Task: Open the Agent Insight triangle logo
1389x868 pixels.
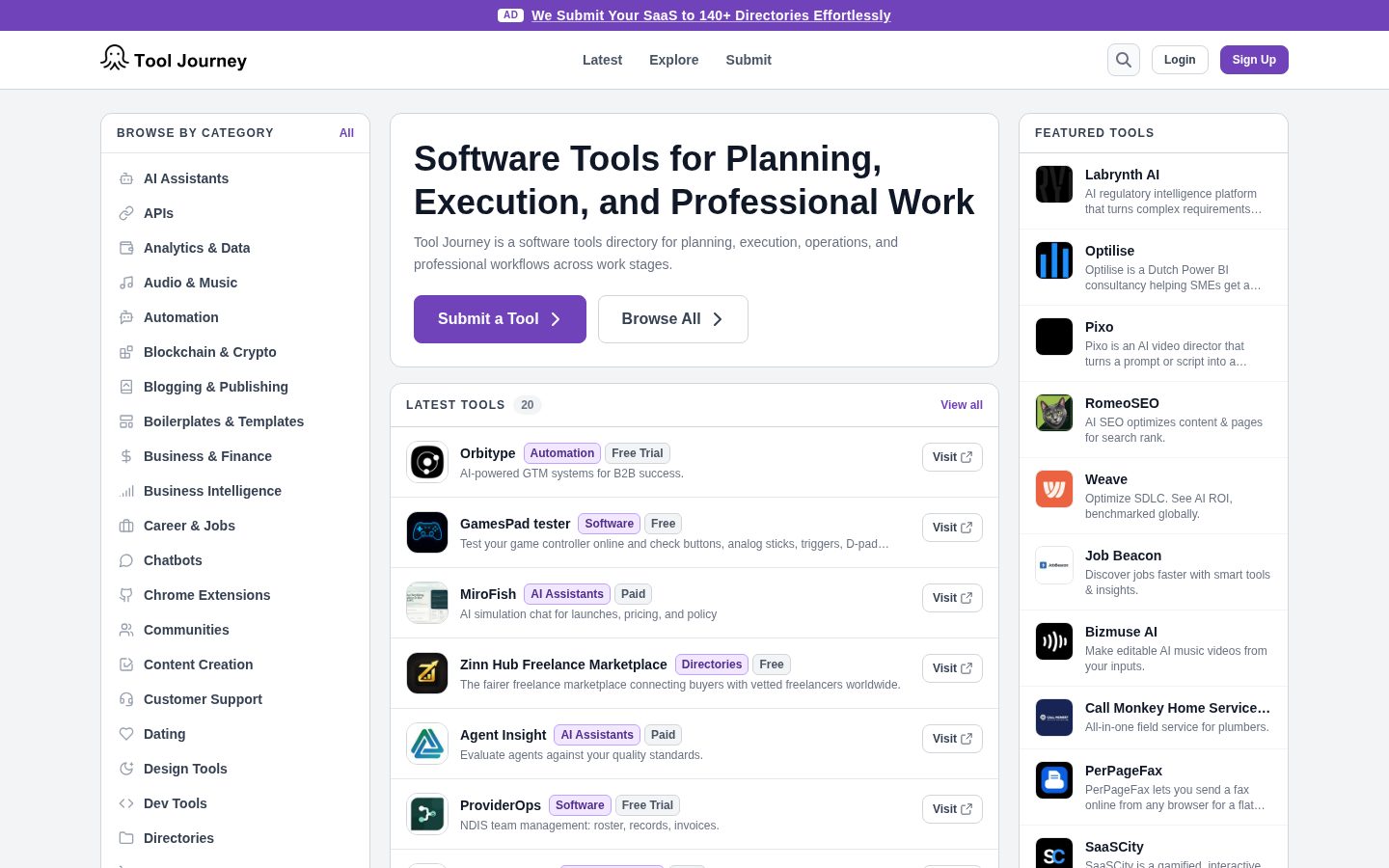Action: click(x=427, y=744)
